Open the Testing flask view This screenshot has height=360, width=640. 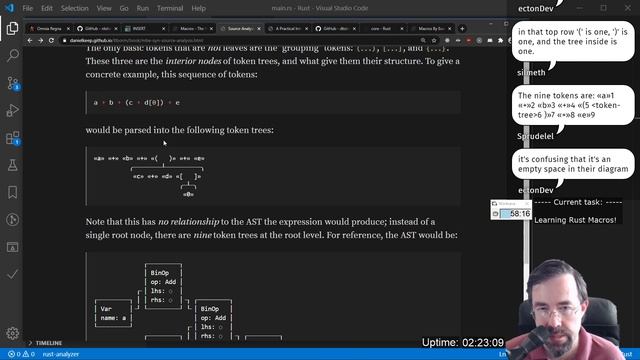coord(12,165)
